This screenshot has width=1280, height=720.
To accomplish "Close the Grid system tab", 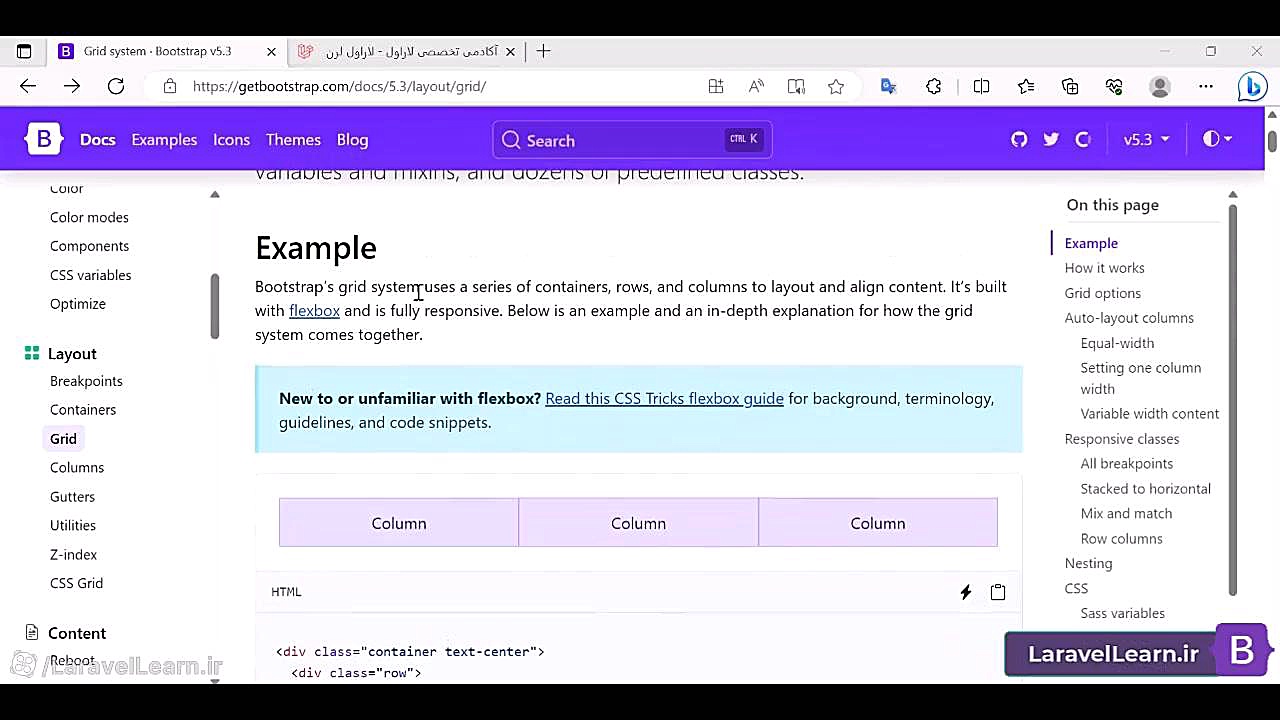I will tap(271, 51).
